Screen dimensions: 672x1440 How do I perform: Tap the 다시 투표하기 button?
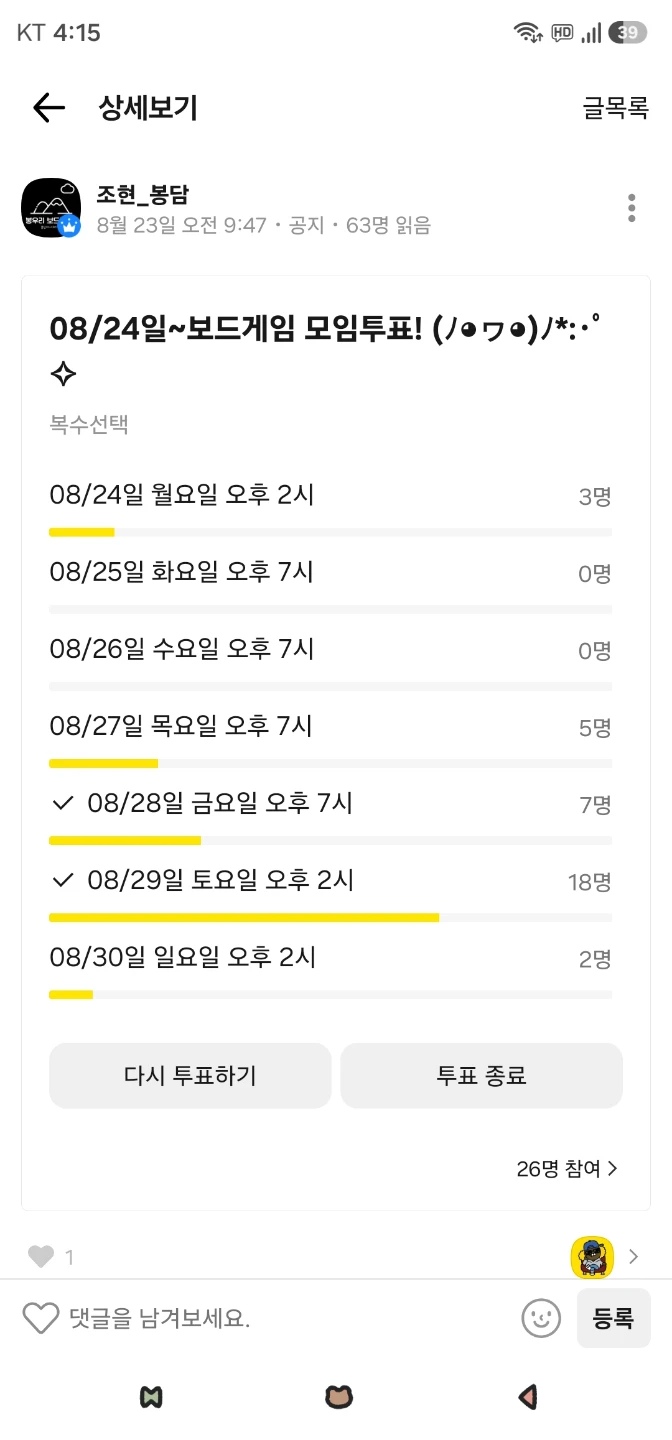point(190,1075)
